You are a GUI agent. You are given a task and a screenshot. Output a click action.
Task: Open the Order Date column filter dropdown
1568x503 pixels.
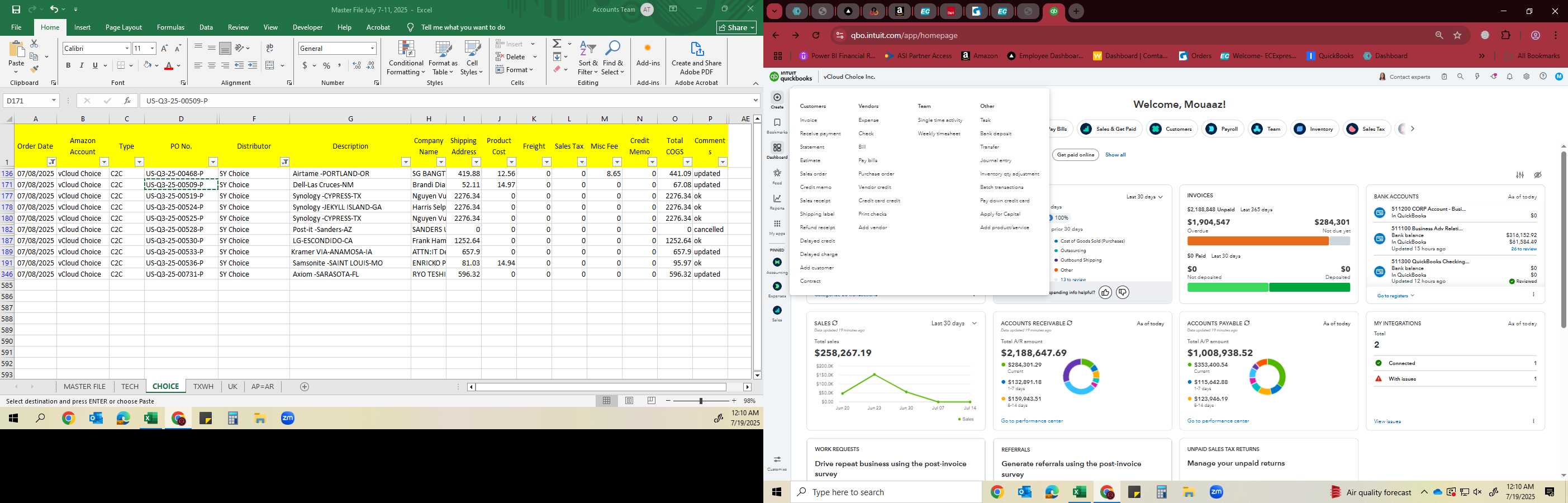click(x=52, y=162)
